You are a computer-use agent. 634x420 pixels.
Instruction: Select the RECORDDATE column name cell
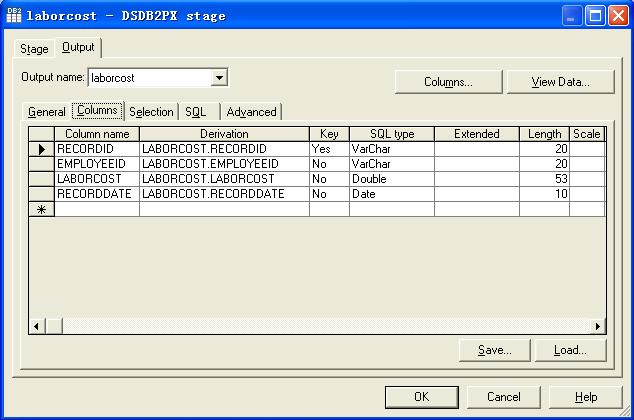(97, 194)
